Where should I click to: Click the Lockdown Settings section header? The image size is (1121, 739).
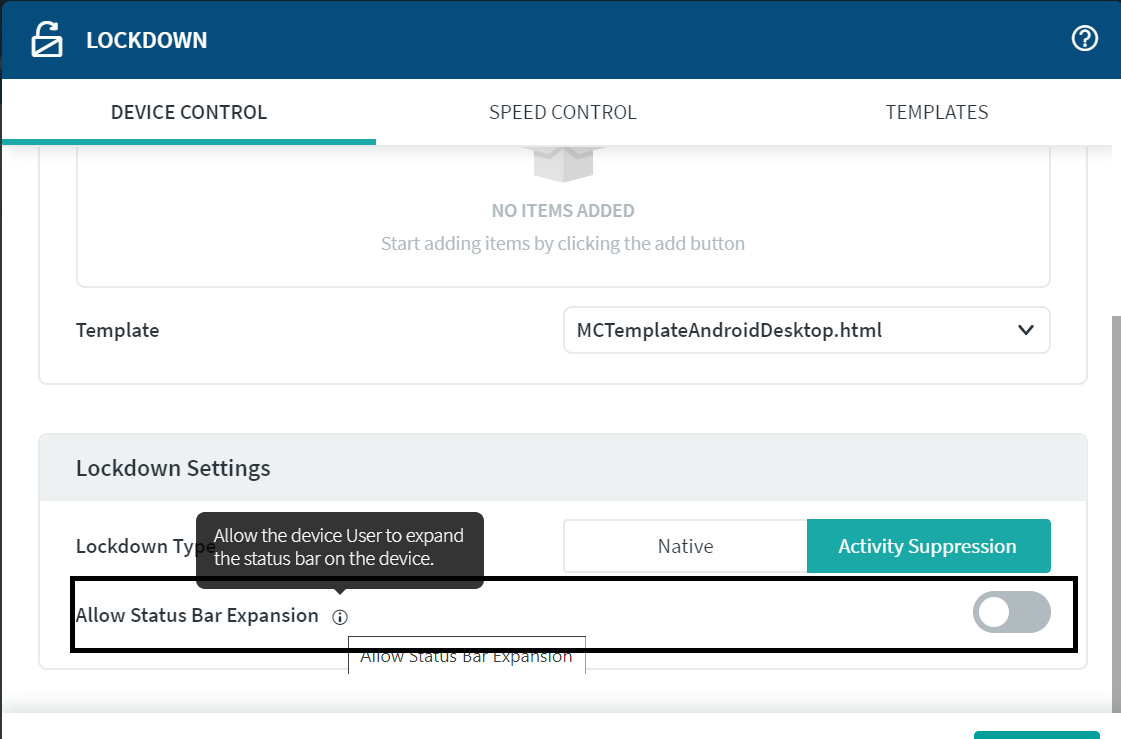click(173, 468)
